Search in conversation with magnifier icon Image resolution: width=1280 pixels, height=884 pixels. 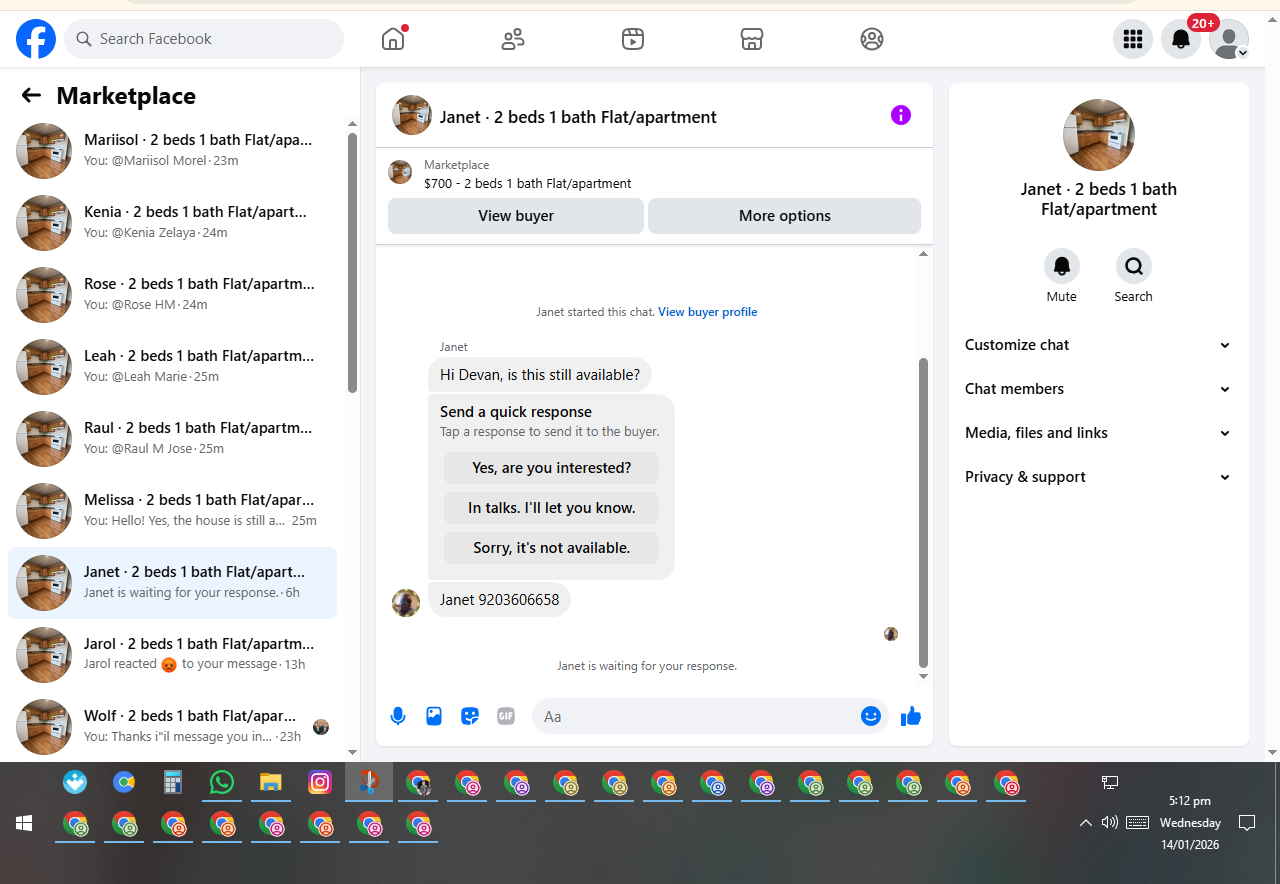coord(1134,266)
